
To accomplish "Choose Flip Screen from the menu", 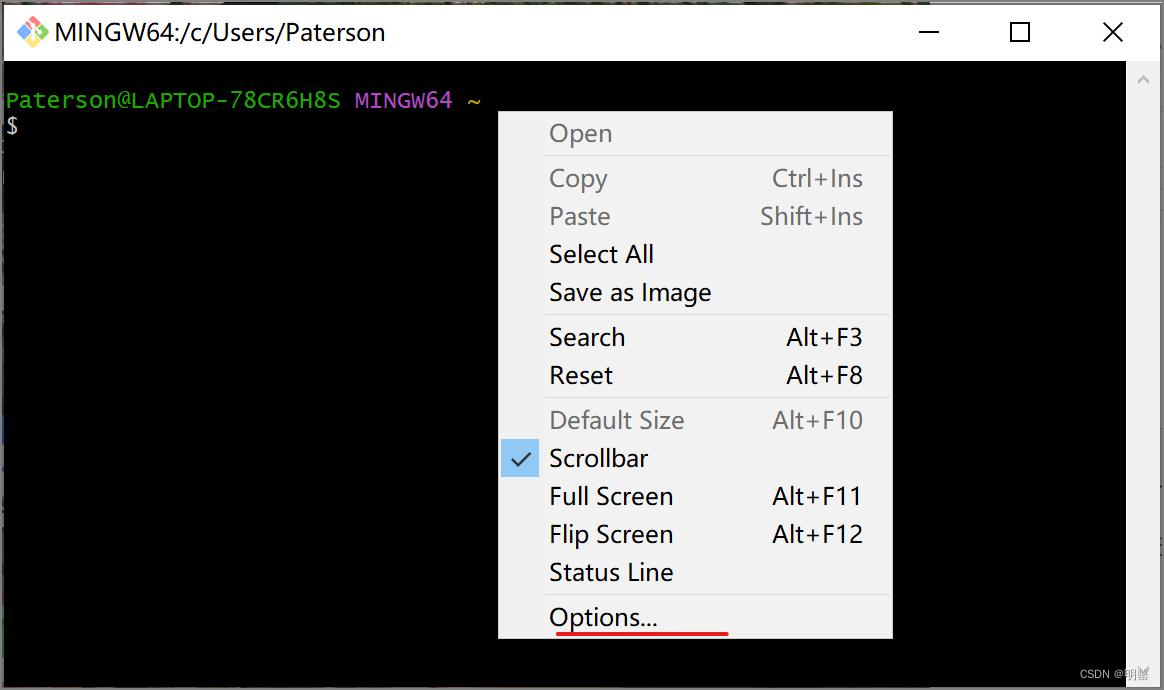I will (695, 534).
